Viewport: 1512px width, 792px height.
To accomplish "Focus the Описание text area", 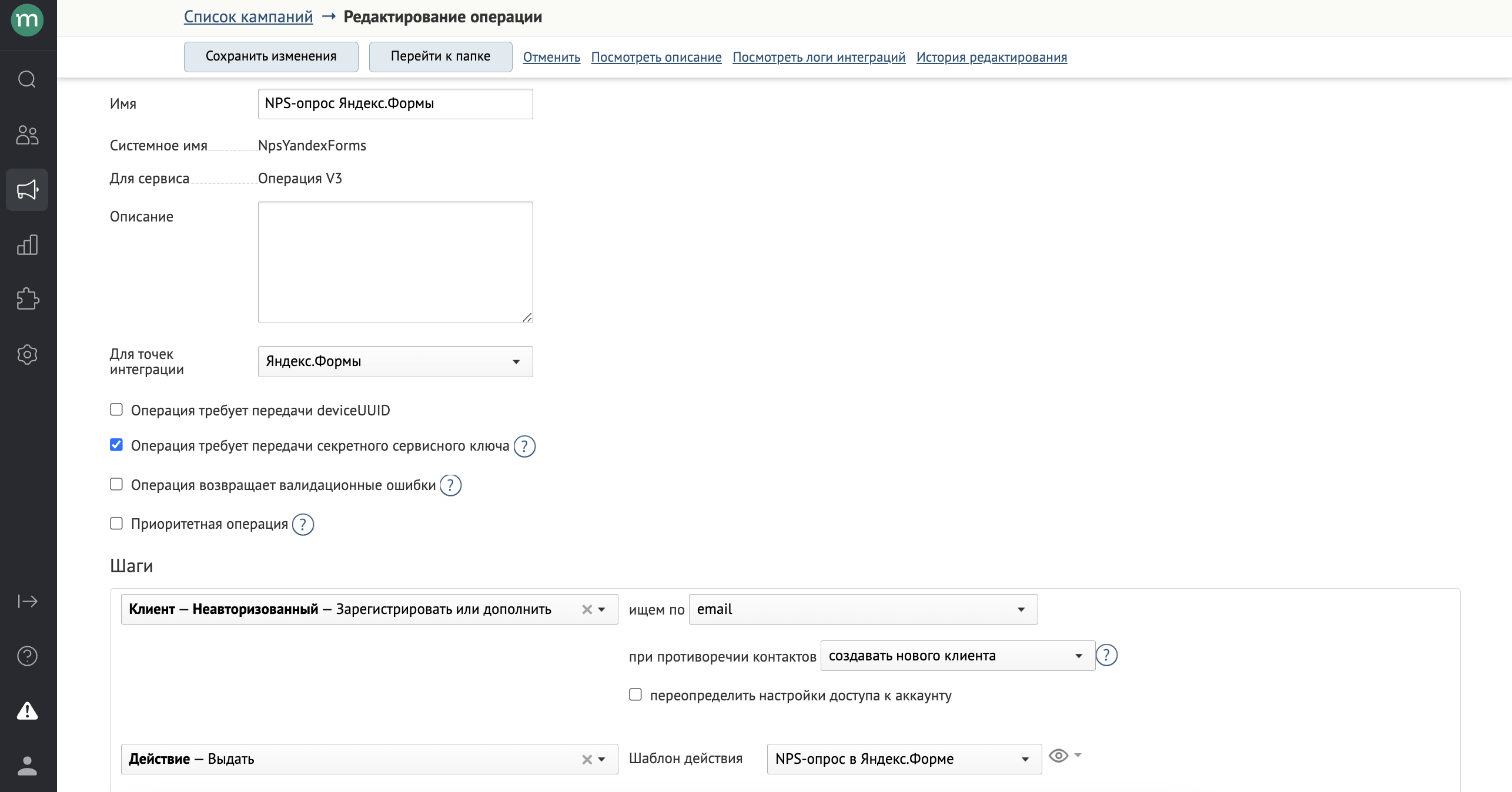I will [395, 262].
